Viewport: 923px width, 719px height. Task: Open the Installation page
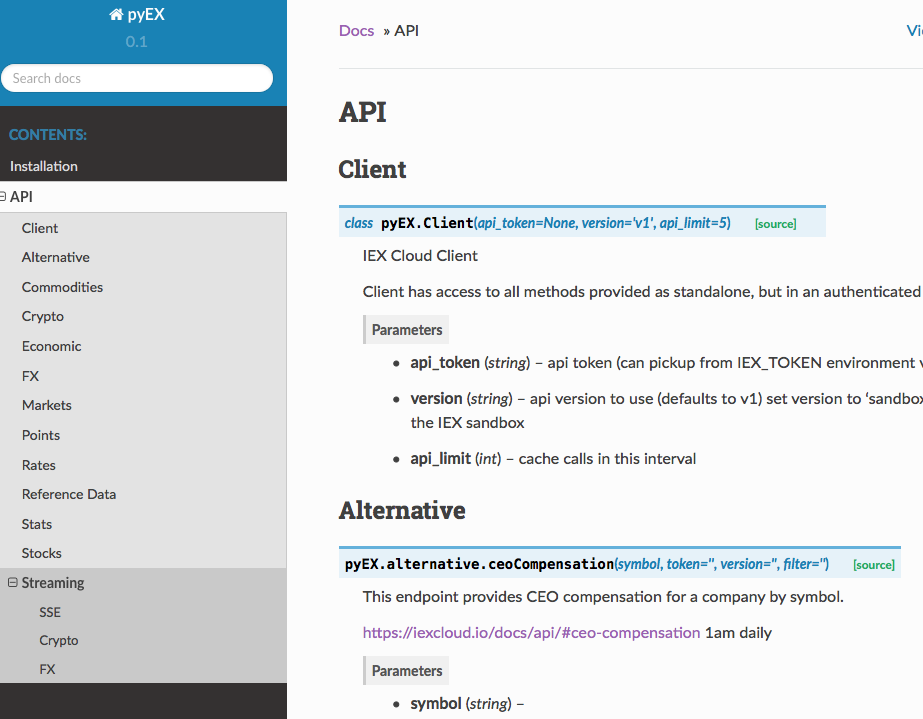tap(44, 167)
